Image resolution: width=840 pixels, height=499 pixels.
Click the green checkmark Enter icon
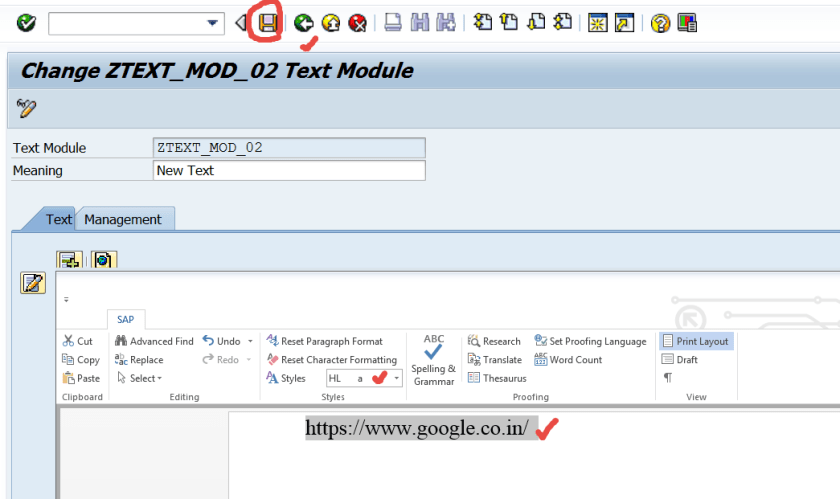(x=26, y=23)
